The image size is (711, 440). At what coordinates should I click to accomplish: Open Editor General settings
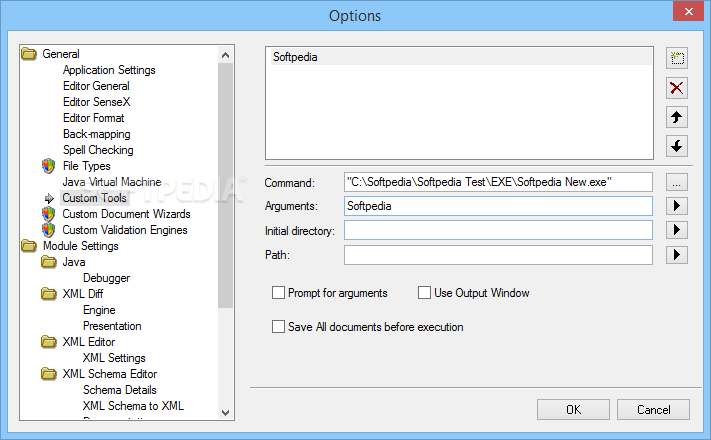click(96, 86)
